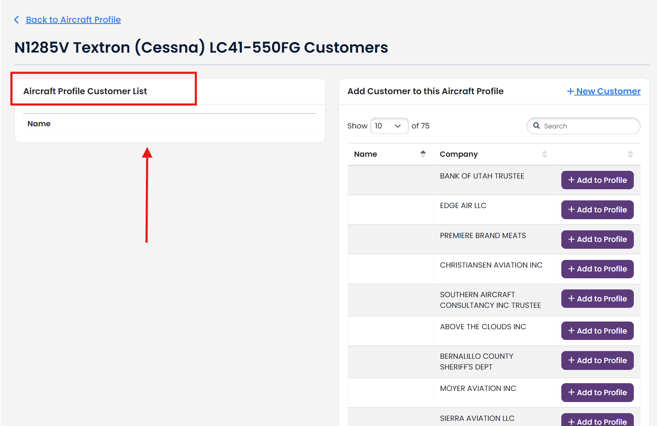The image size is (657, 426).
Task: Add Above The Clouds Inc to profile
Action: click(597, 331)
